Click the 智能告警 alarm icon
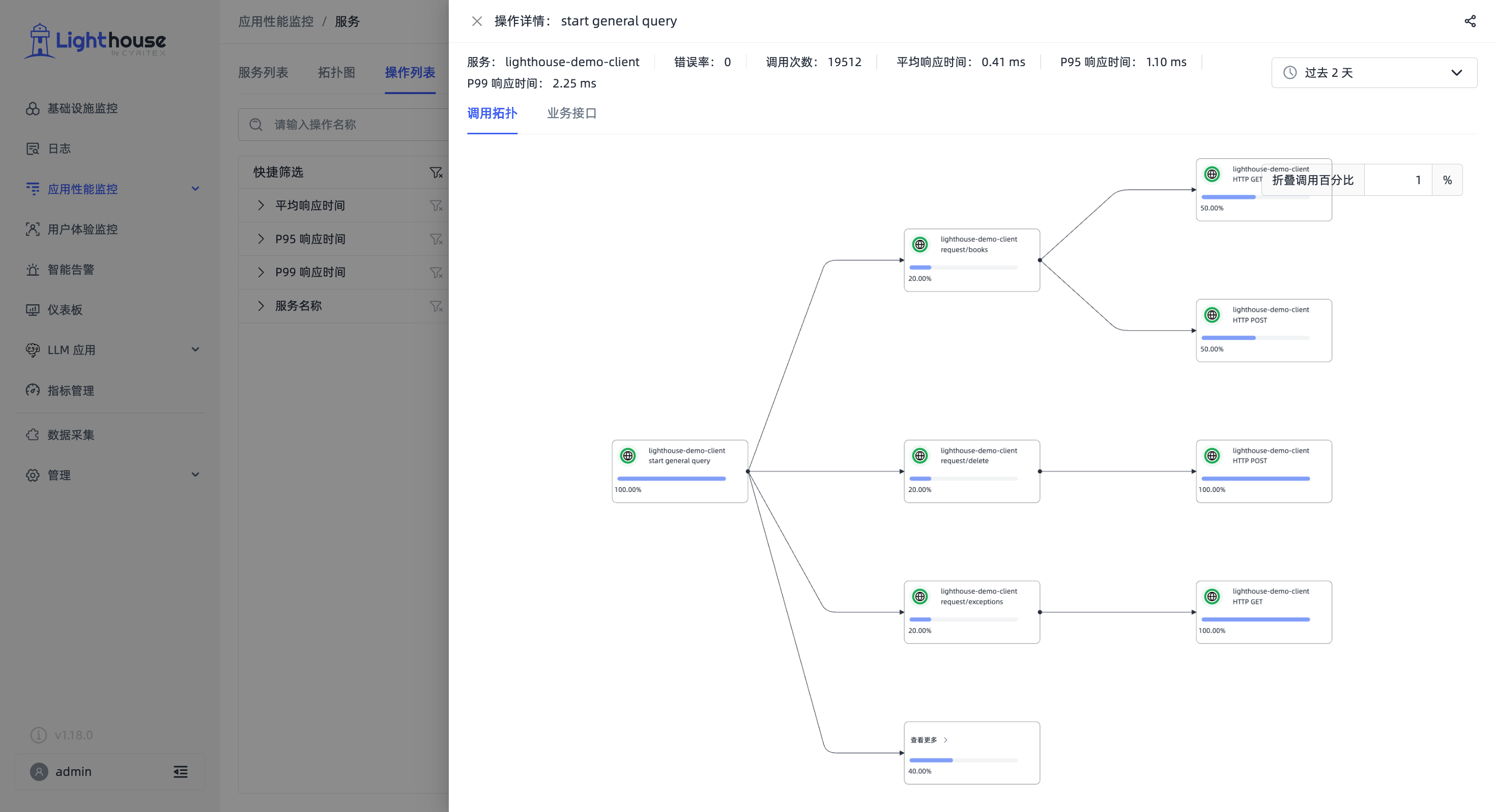Image resolution: width=1496 pixels, height=812 pixels. (x=33, y=270)
